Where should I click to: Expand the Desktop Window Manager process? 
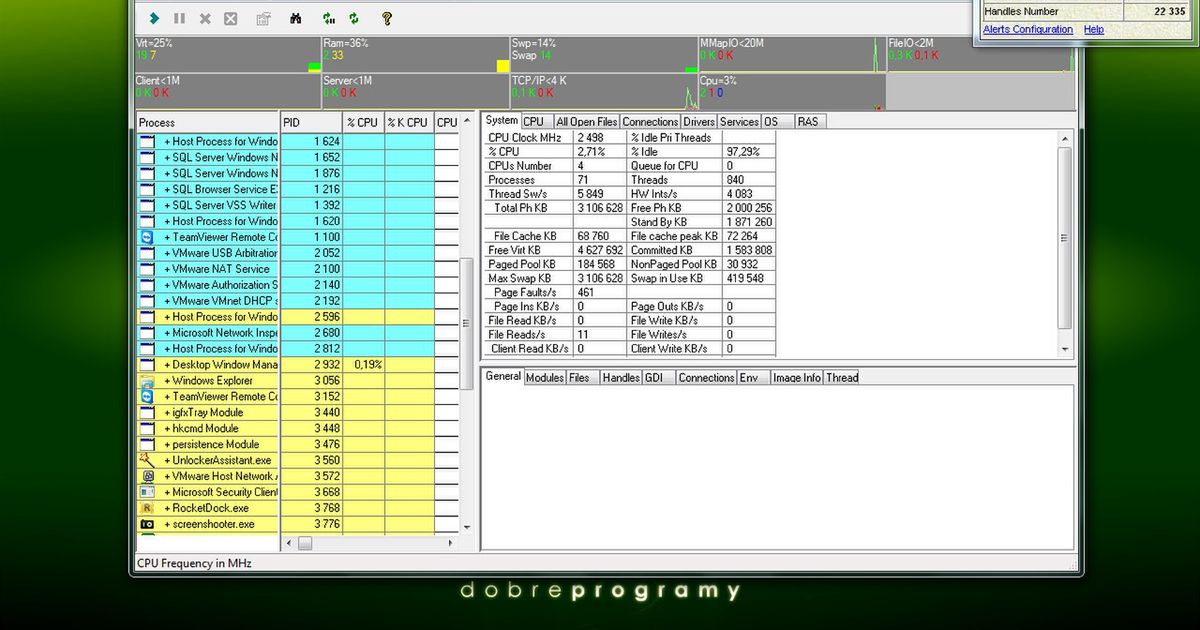tap(168, 365)
